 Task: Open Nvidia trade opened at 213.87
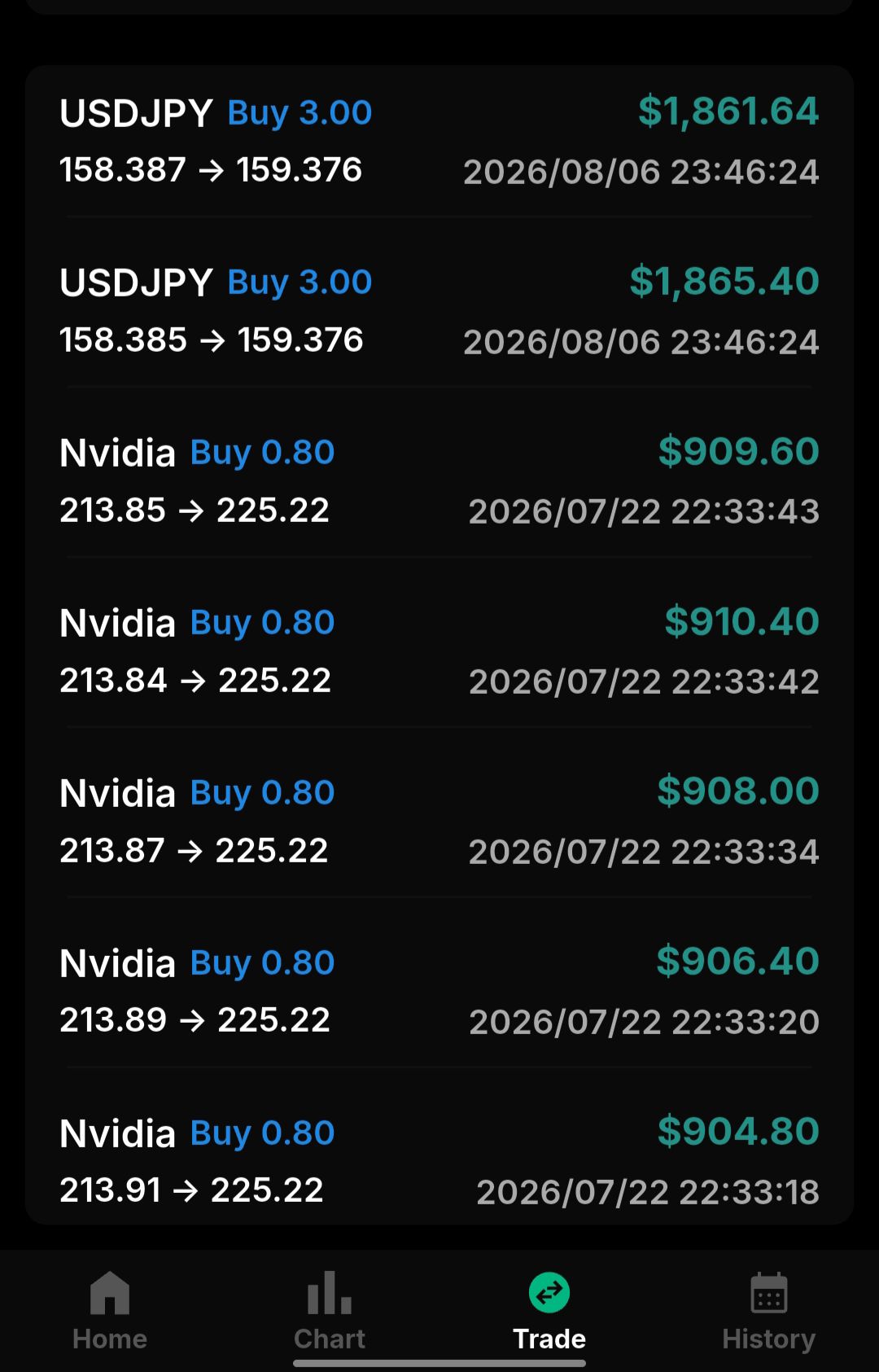tap(439, 822)
